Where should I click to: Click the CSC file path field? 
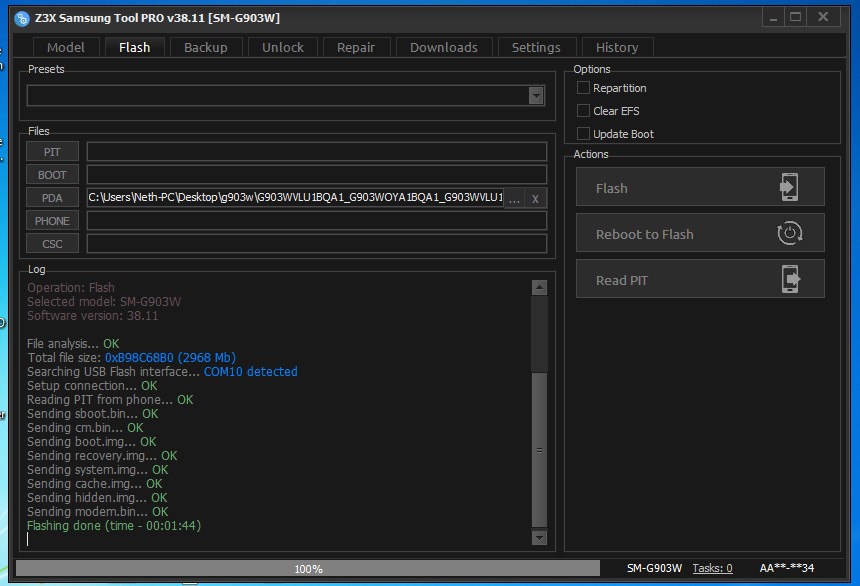point(316,244)
